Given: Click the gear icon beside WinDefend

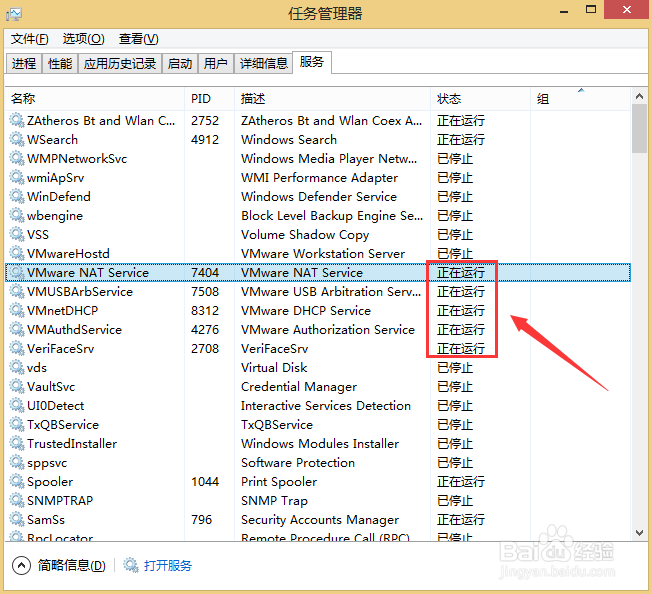Looking at the screenshot, I should pos(17,196).
